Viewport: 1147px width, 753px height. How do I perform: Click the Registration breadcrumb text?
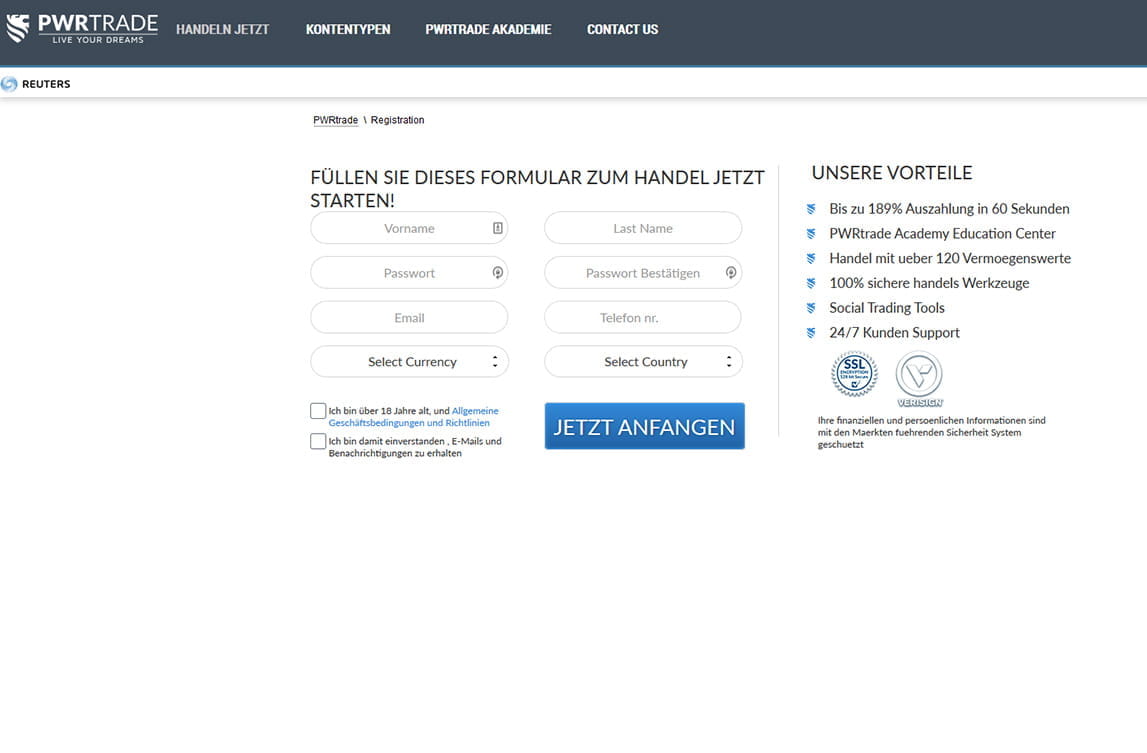coord(397,120)
